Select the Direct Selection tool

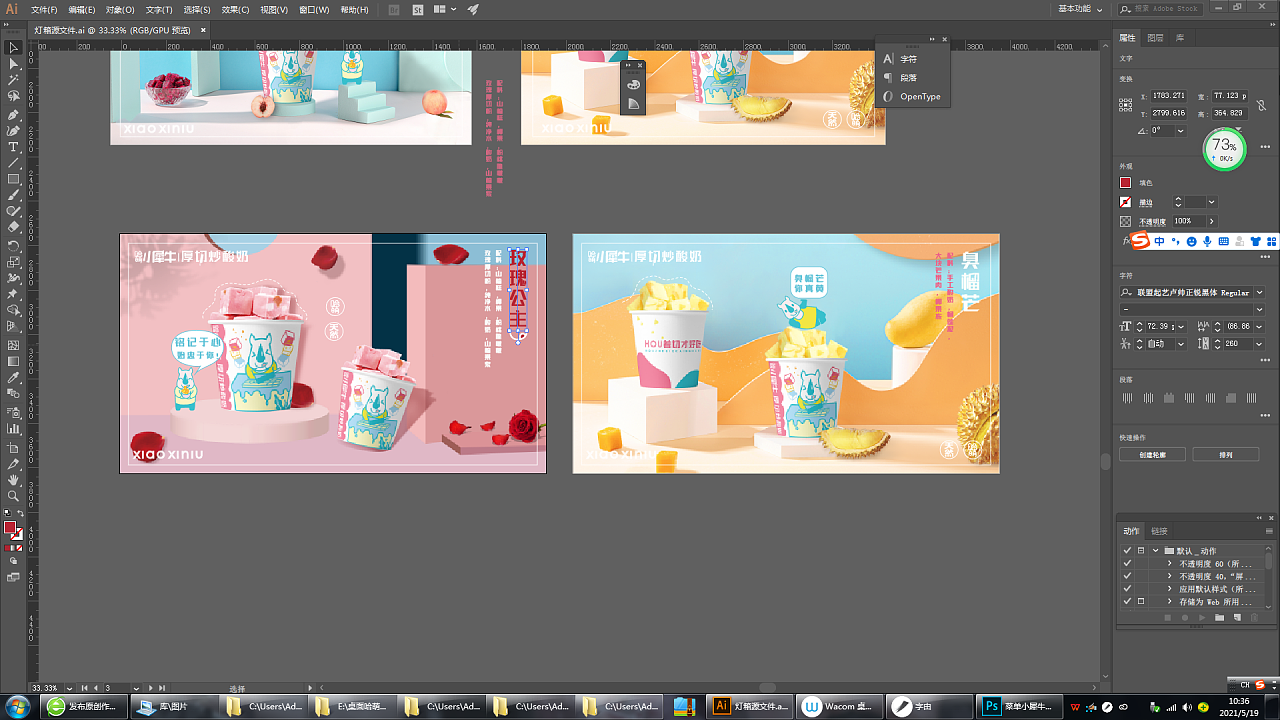click(14, 64)
